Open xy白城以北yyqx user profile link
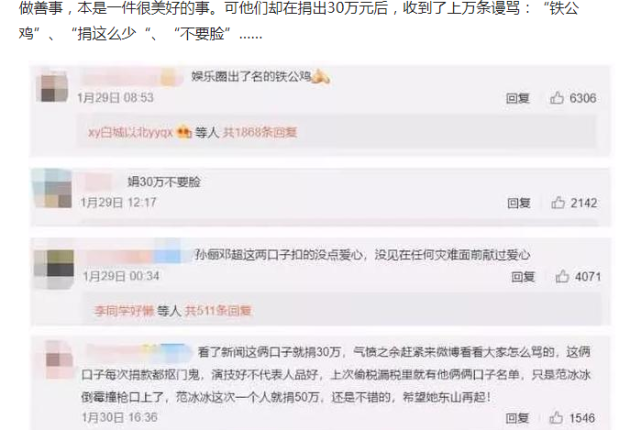Screen dimensions: 641x430 pyautogui.click(x=130, y=132)
